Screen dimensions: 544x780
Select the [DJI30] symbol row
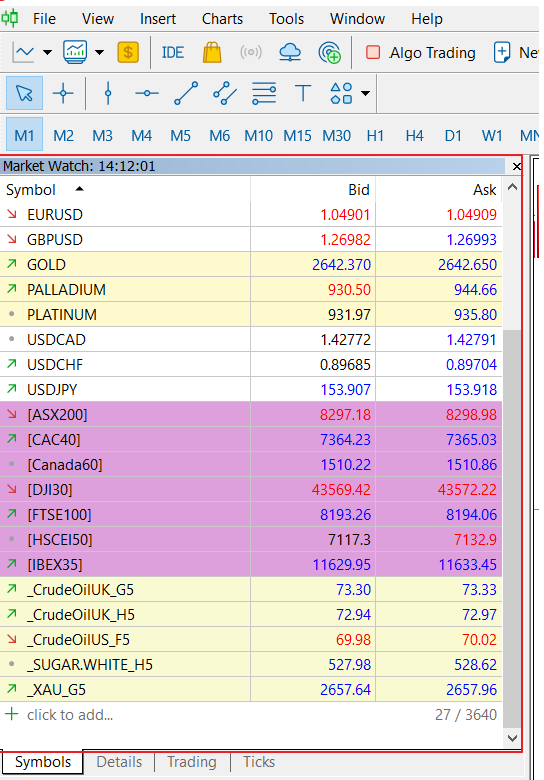(251, 489)
